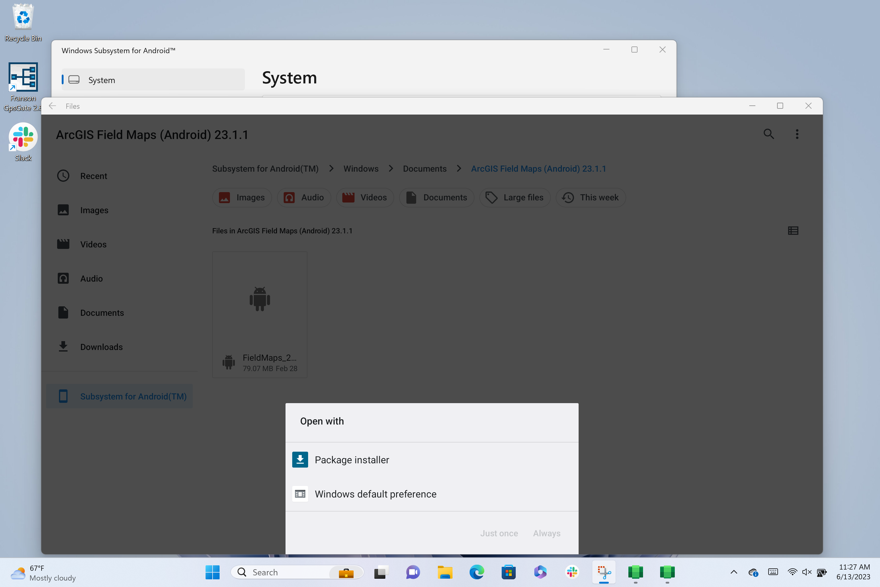880x587 pixels.
Task: Click Just once button
Action: (x=499, y=533)
